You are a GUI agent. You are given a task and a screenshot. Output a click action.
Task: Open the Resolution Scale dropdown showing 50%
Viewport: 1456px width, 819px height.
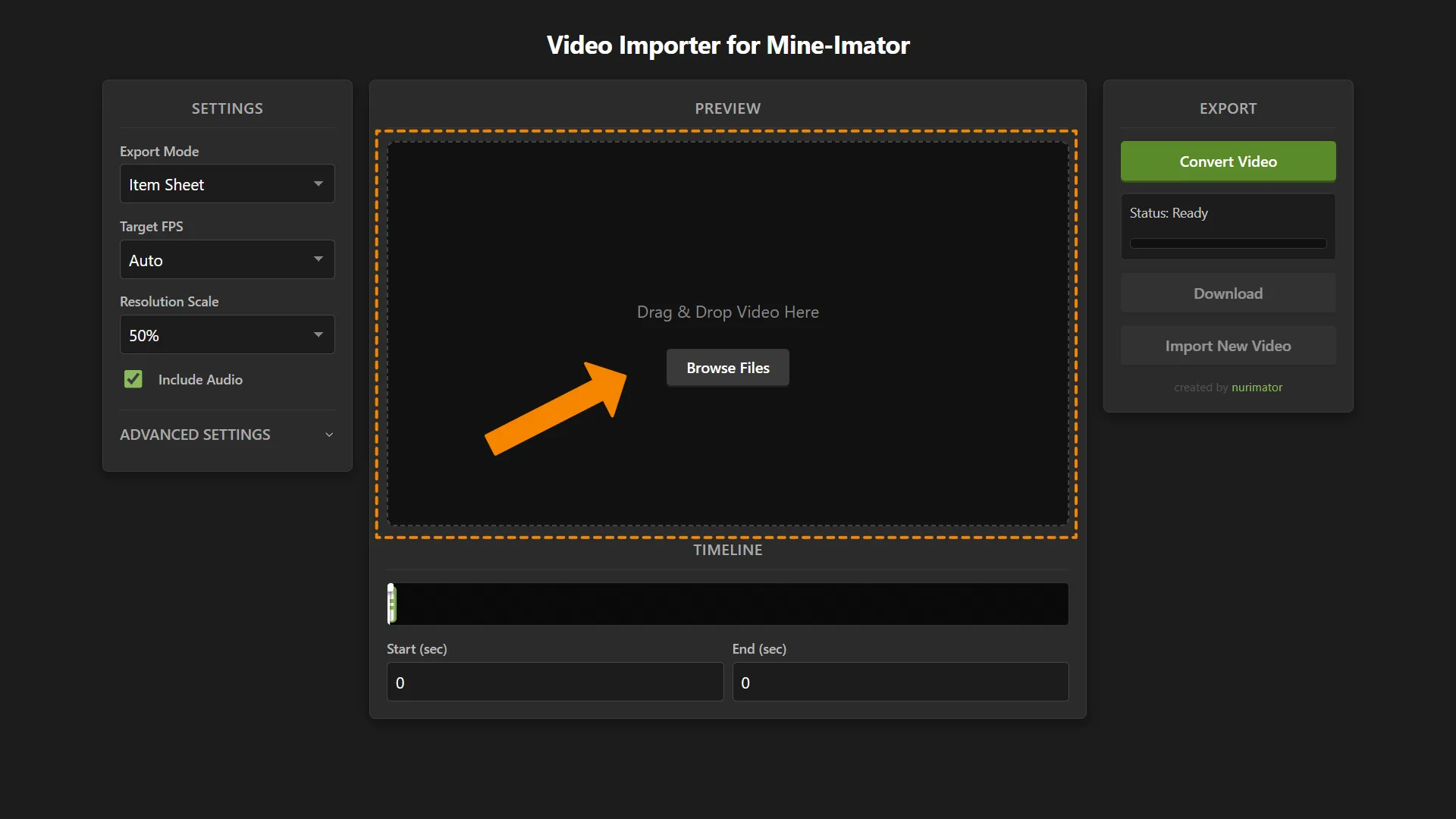tap(227, 335)
